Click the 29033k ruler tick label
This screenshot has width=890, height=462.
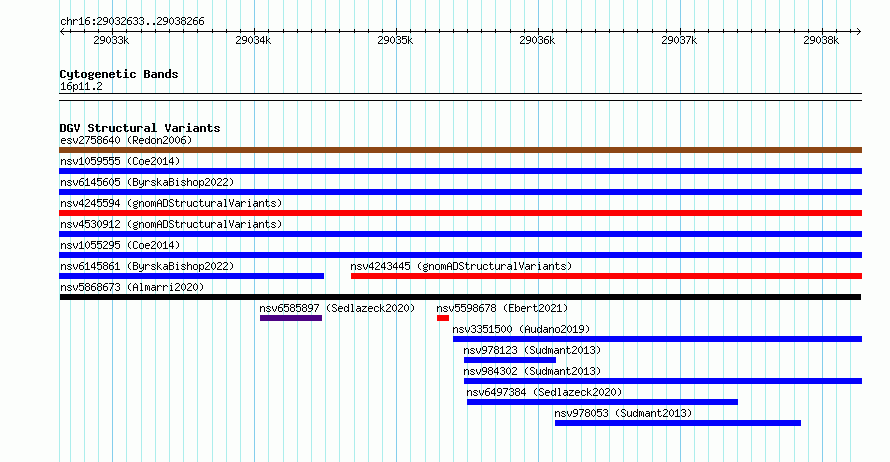point(111,40)
